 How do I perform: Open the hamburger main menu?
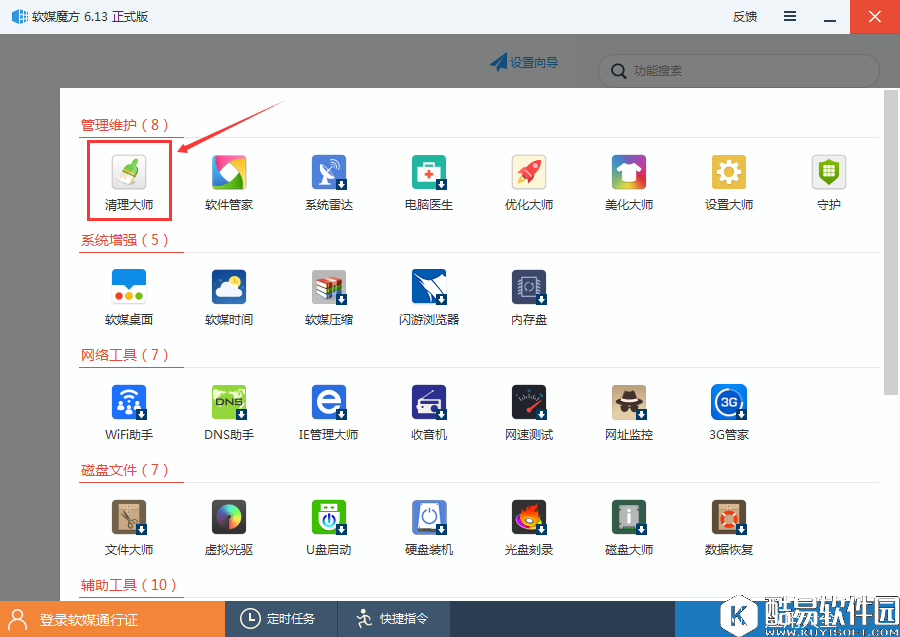[x=790, y=17]
